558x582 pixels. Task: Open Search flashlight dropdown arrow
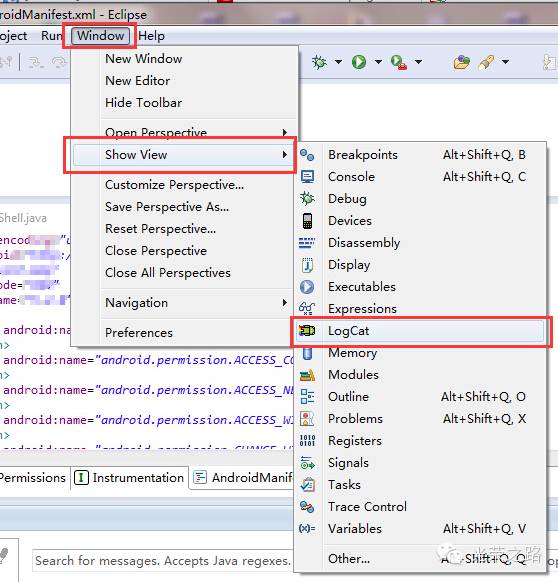point(505,62)
